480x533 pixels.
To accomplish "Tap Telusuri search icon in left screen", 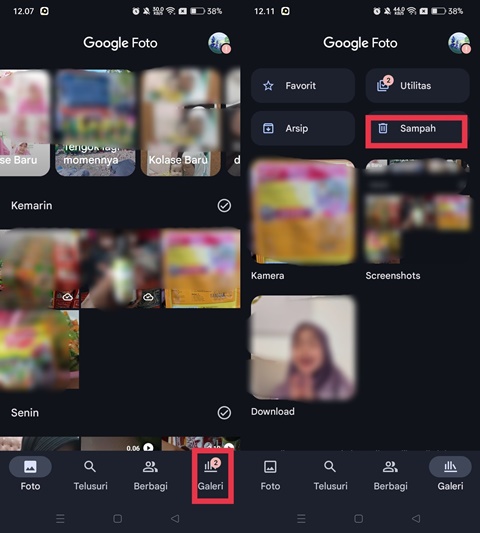I will coord(90,467).
